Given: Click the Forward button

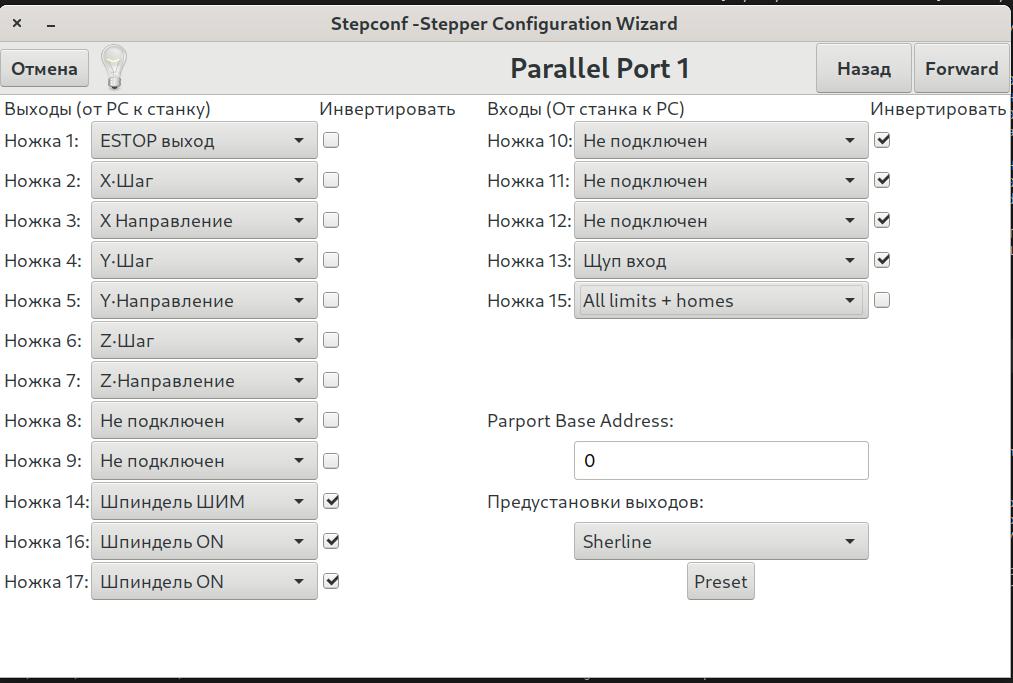Looking at the screenshot, I should click(x=961, y=68).
